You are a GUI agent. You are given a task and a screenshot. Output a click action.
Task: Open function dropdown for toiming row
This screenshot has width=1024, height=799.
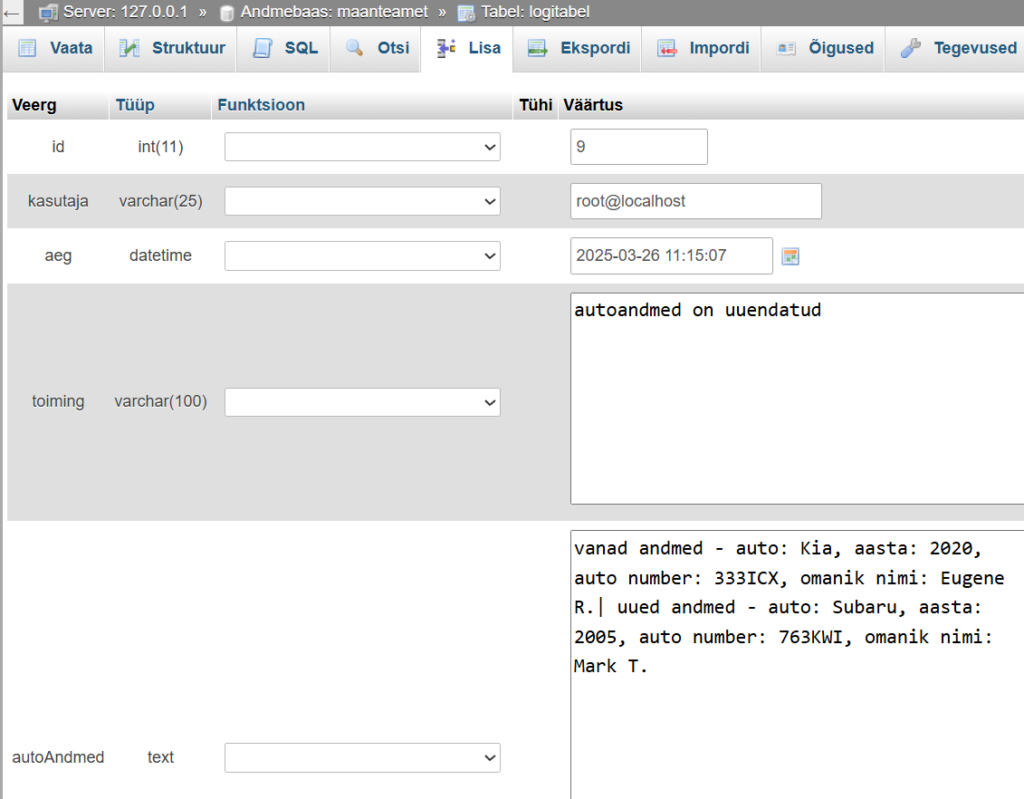tap(362, 402)
